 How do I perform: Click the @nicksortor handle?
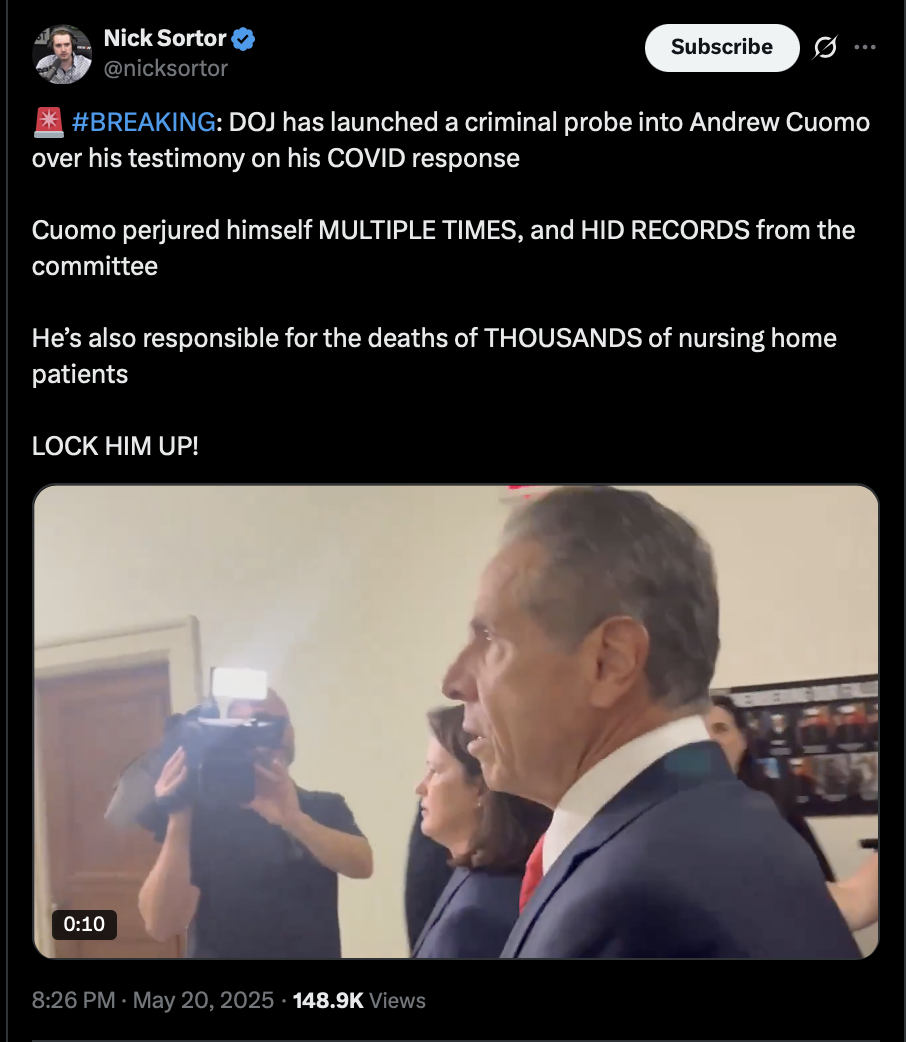[x=166, y=68]
